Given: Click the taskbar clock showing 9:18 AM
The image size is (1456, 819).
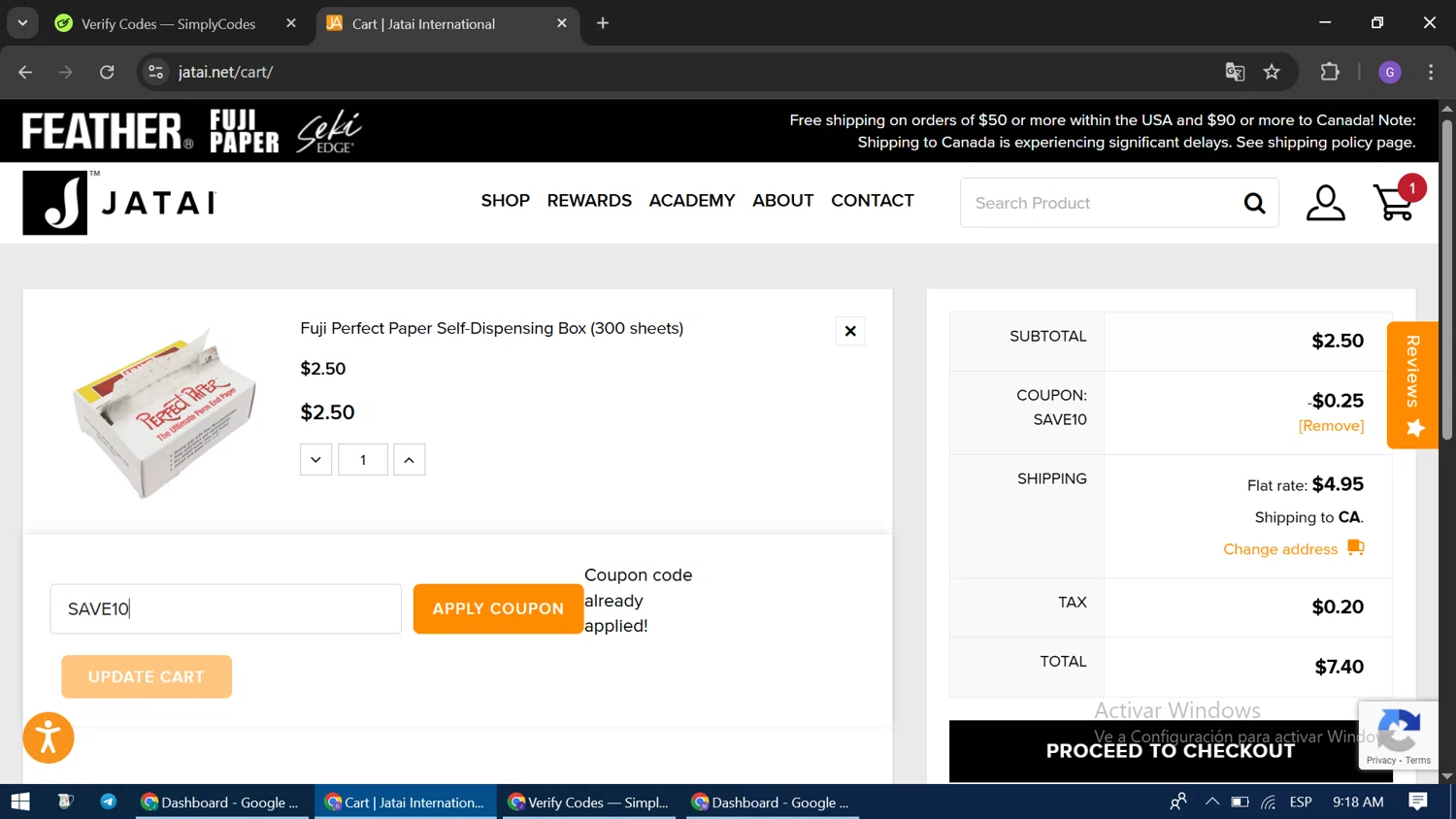Looking at the screenshot, I should (x=1358, y=802).
